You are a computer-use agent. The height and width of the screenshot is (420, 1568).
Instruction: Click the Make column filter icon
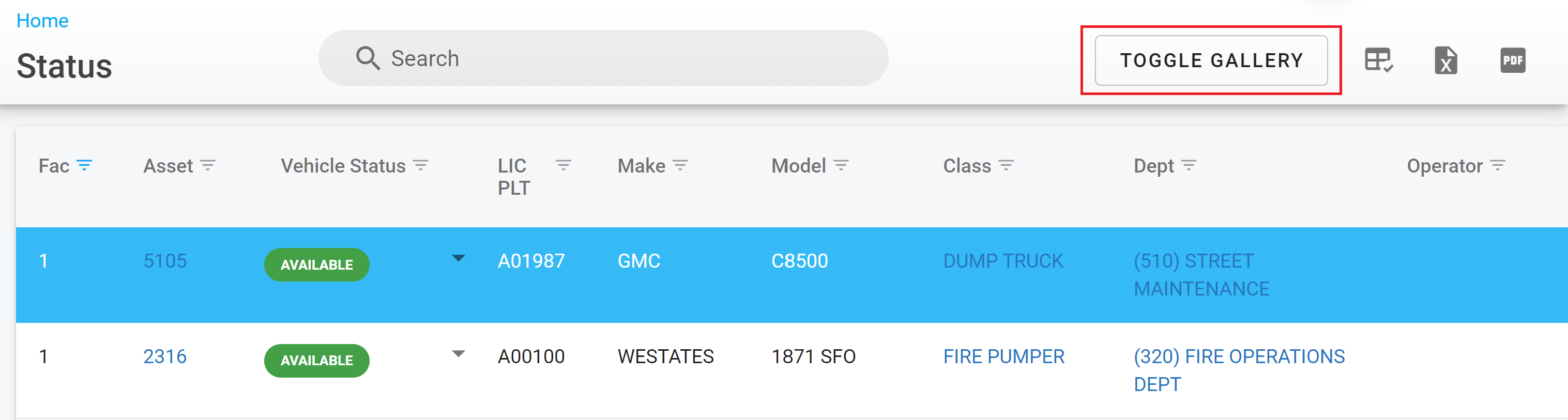(680, 165)
